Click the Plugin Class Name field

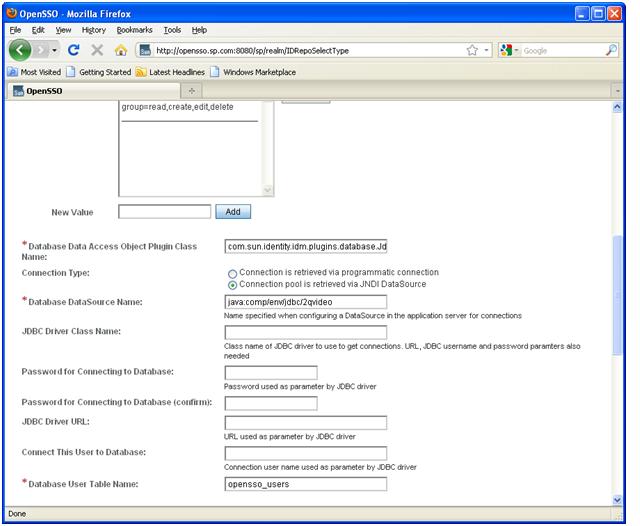306,246
